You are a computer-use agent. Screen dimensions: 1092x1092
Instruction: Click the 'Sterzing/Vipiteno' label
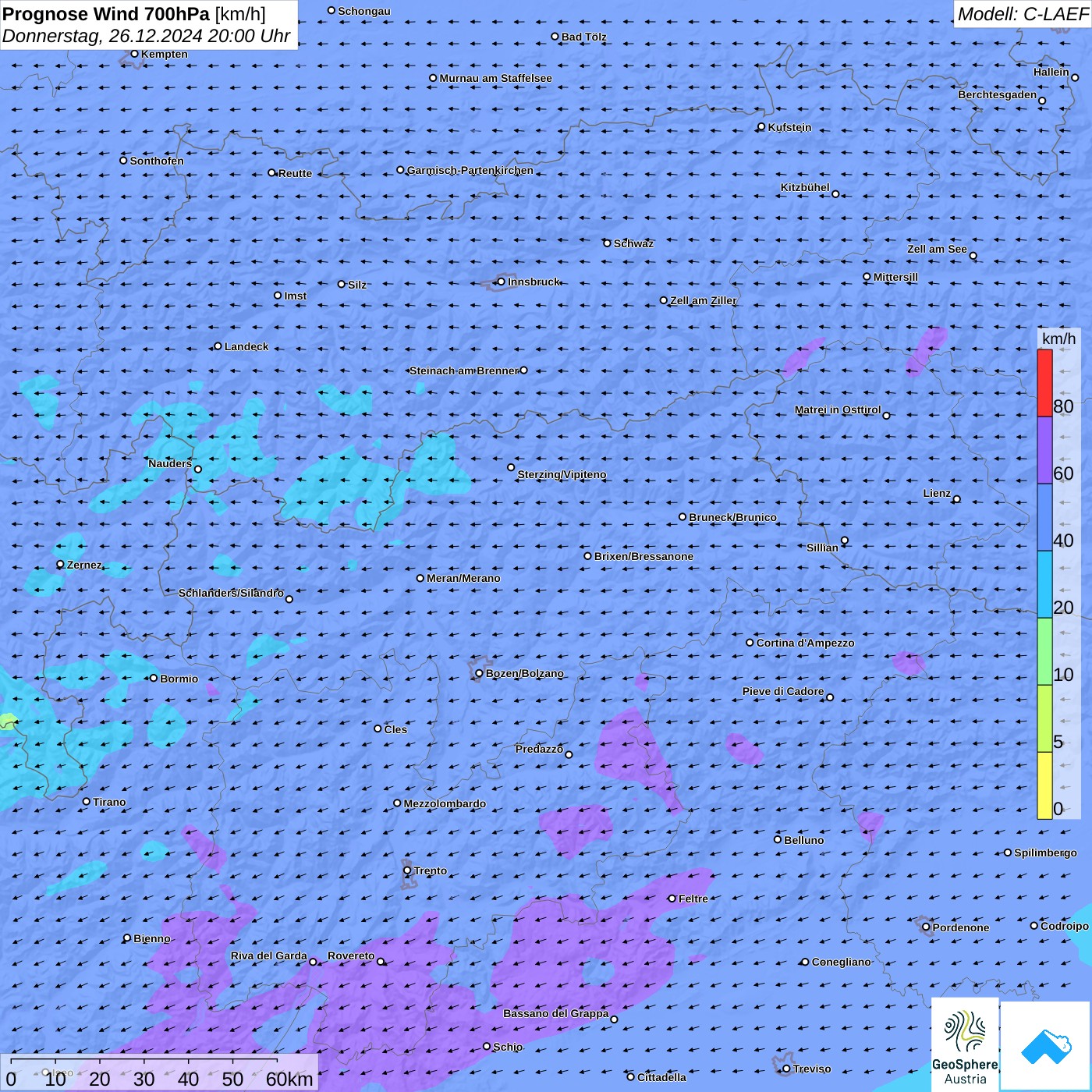562,474
